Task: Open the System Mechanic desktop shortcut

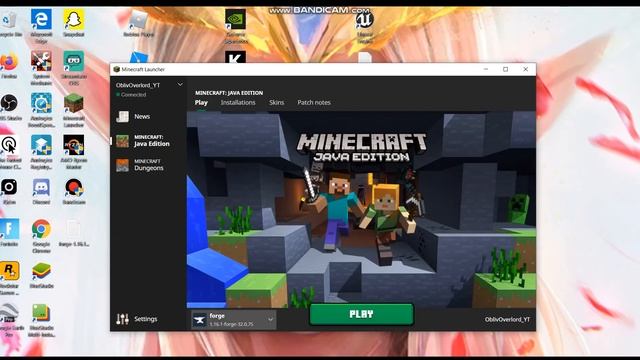Action: pos(41,68)
